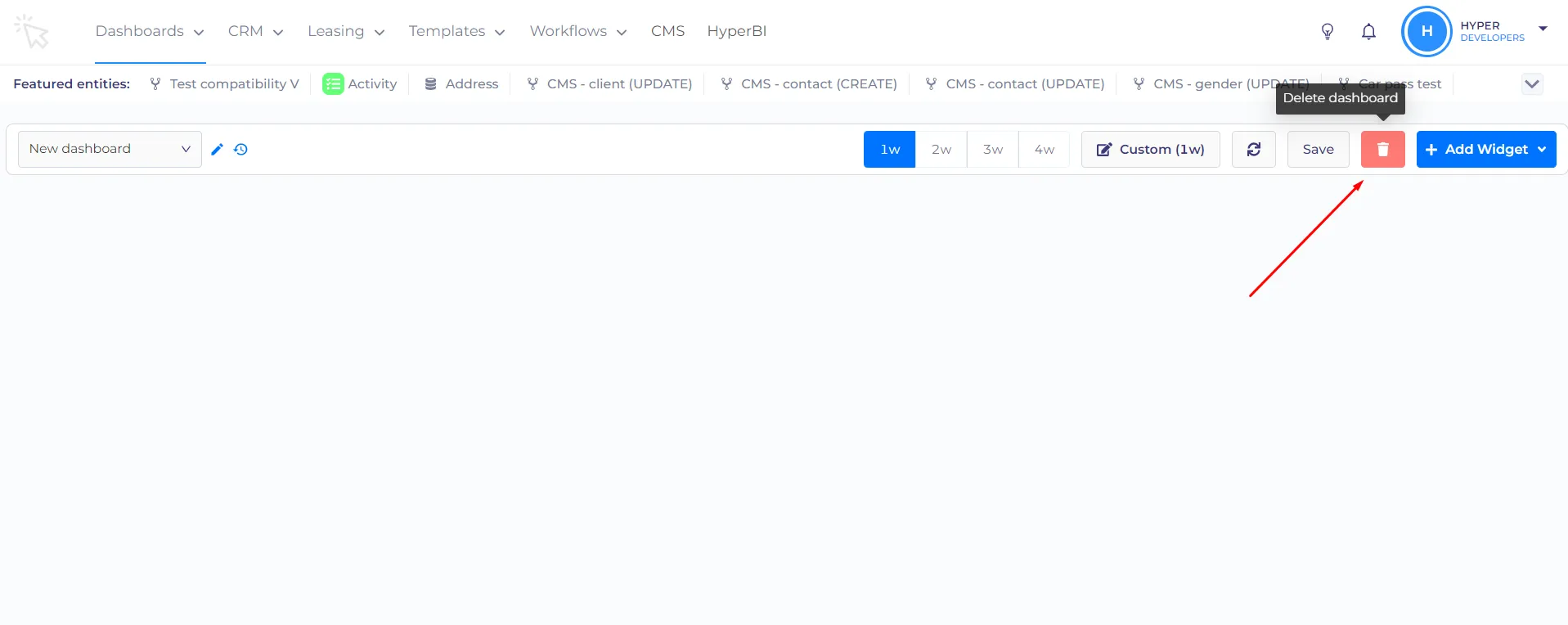Select the 2w time range
The width and height of the screenshot is (1568, 625).
coord(941,149)
